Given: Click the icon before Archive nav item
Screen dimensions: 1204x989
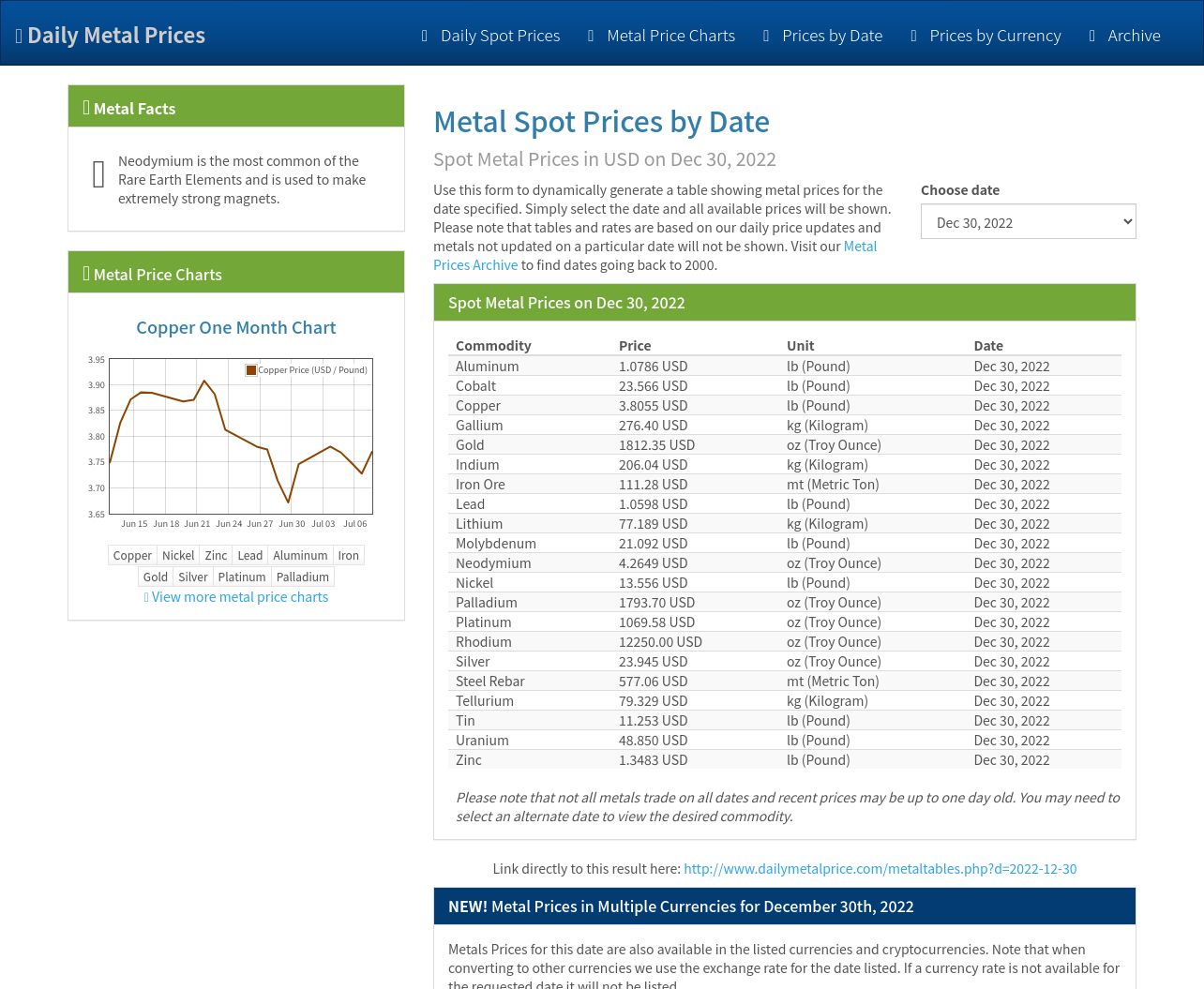Looking at the screenshot, I should click(x=1091, y=36).
